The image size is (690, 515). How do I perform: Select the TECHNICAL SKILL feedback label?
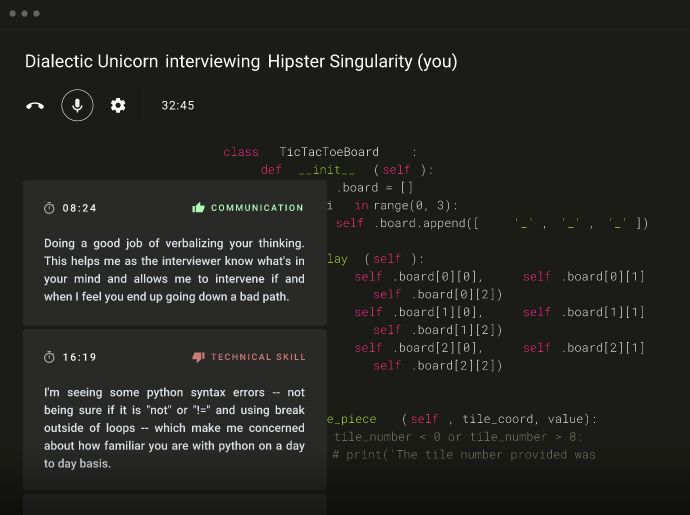258,357
